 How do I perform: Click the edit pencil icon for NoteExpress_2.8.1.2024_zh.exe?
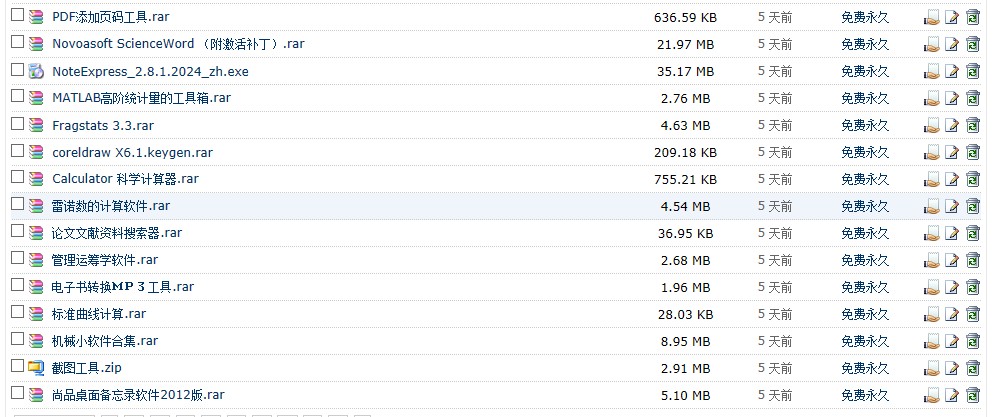click(952, 72)
